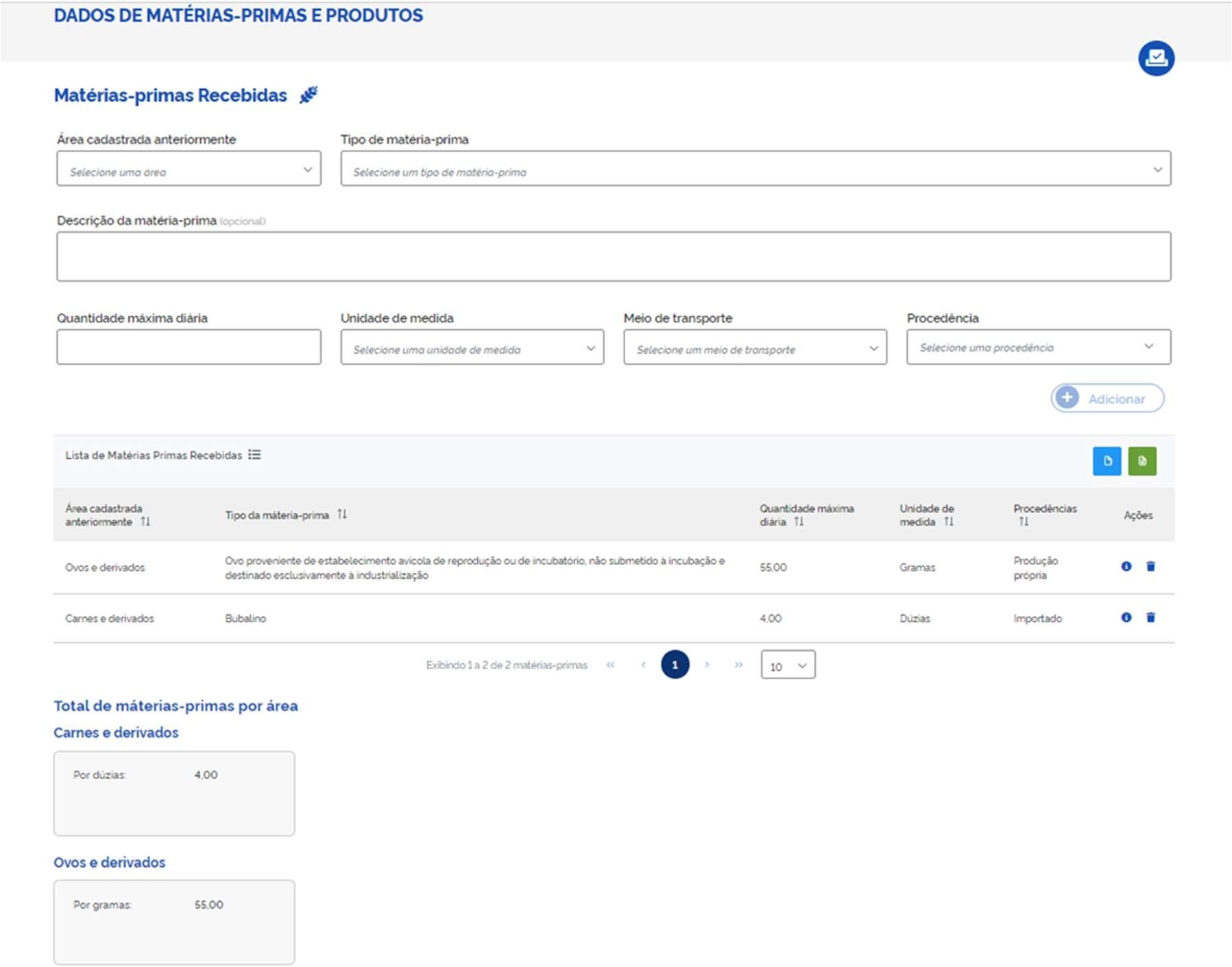Screen dimensions: 1232x967
Task: Click the round blue save icon at top right
Action: (x=1156, y=58)
